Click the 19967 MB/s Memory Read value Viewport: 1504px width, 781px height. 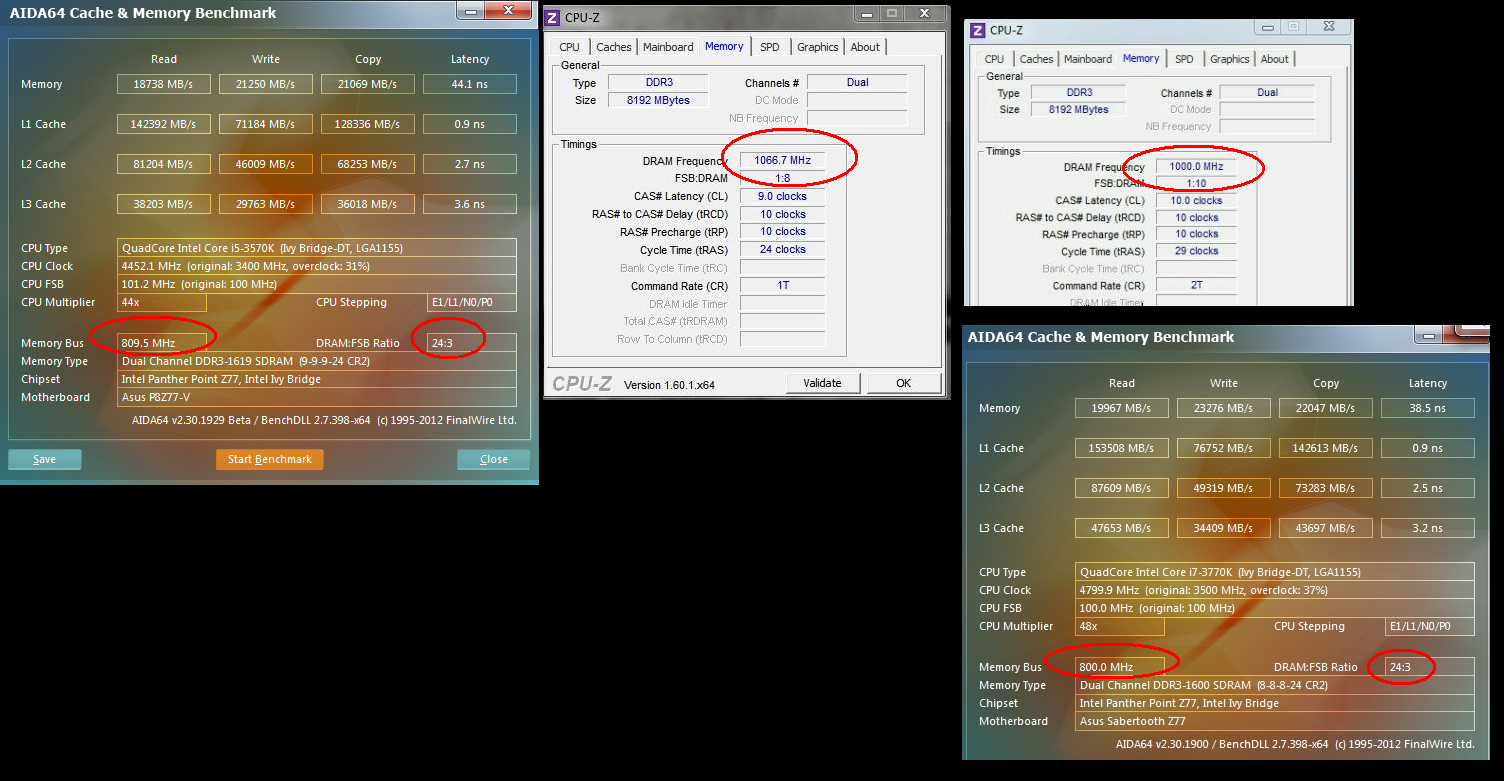point(1122,408)
